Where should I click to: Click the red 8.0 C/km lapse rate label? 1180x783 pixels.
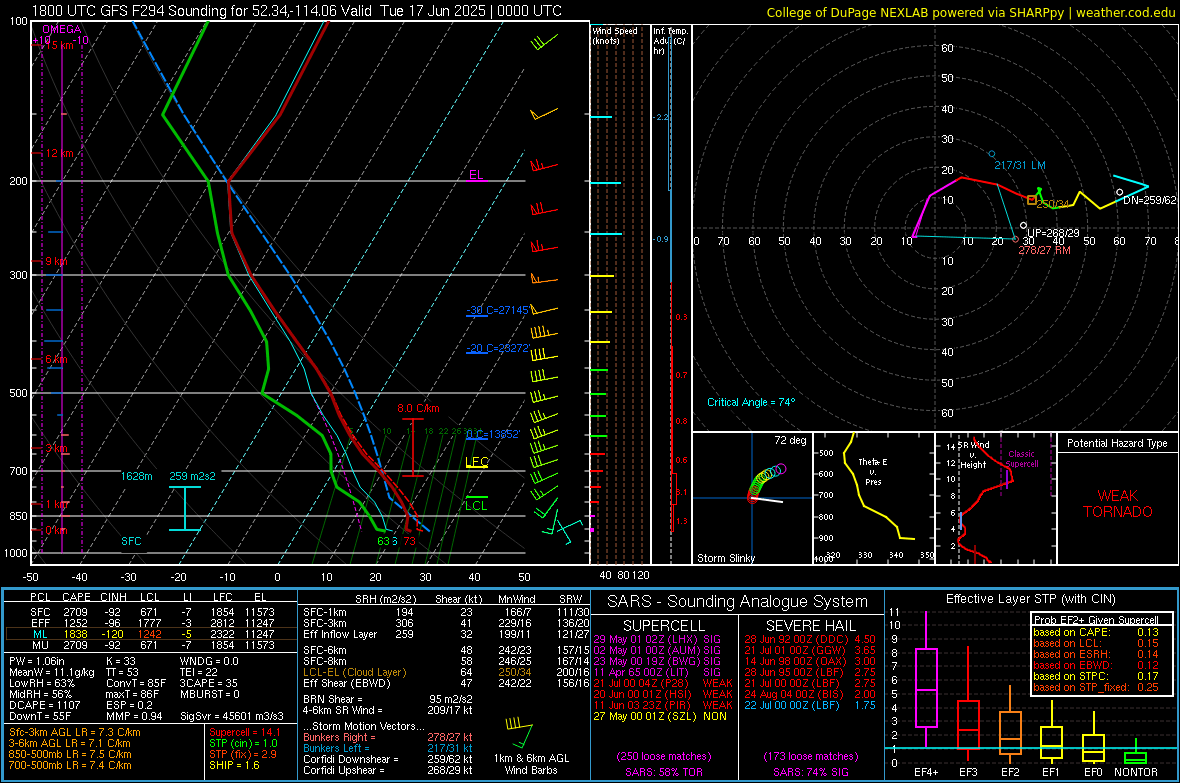tap(418, 408)
